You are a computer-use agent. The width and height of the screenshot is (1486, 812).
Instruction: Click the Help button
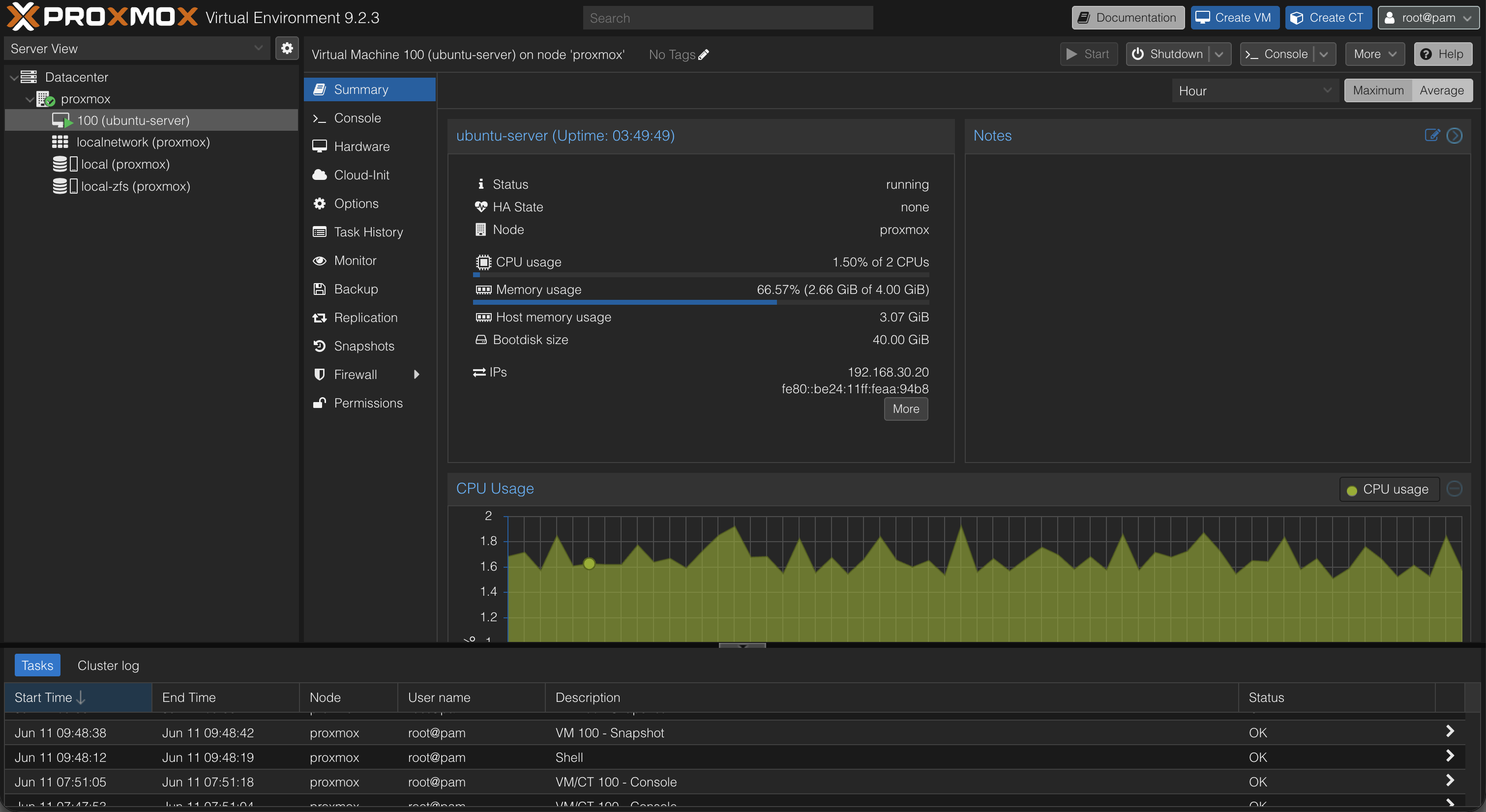pyautogui.click(x=1443, y=54)
